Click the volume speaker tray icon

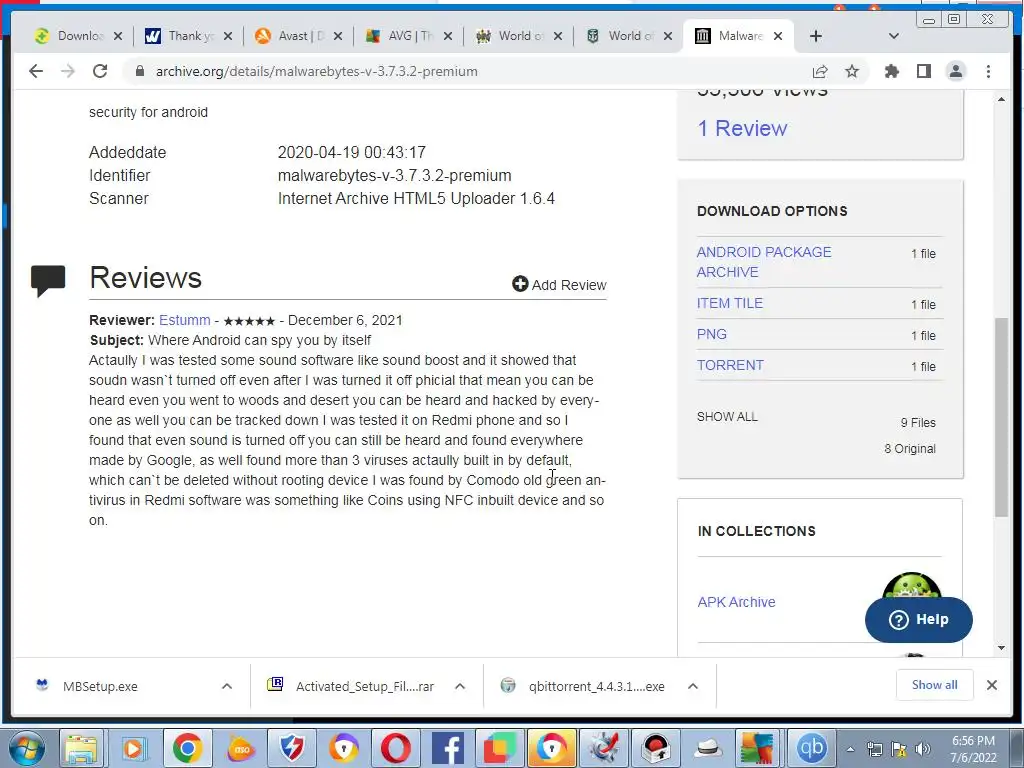point(922,749)
